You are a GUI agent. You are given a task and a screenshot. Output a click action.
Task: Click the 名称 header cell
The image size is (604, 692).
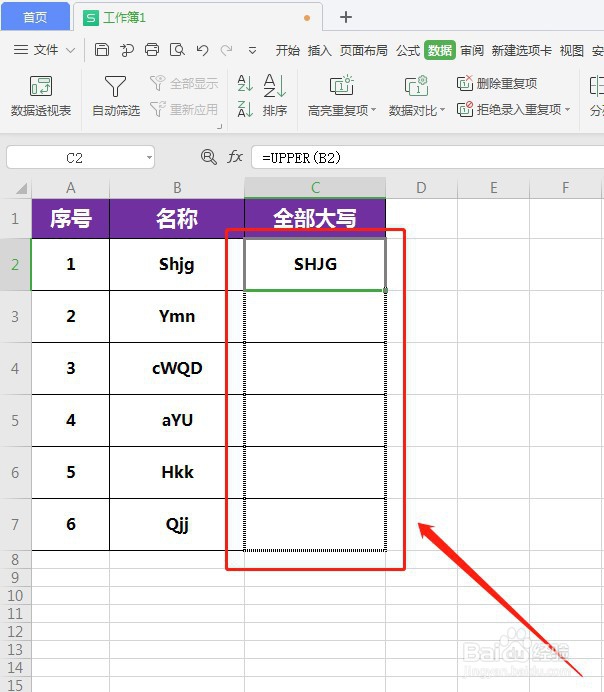tap(177, 218)
